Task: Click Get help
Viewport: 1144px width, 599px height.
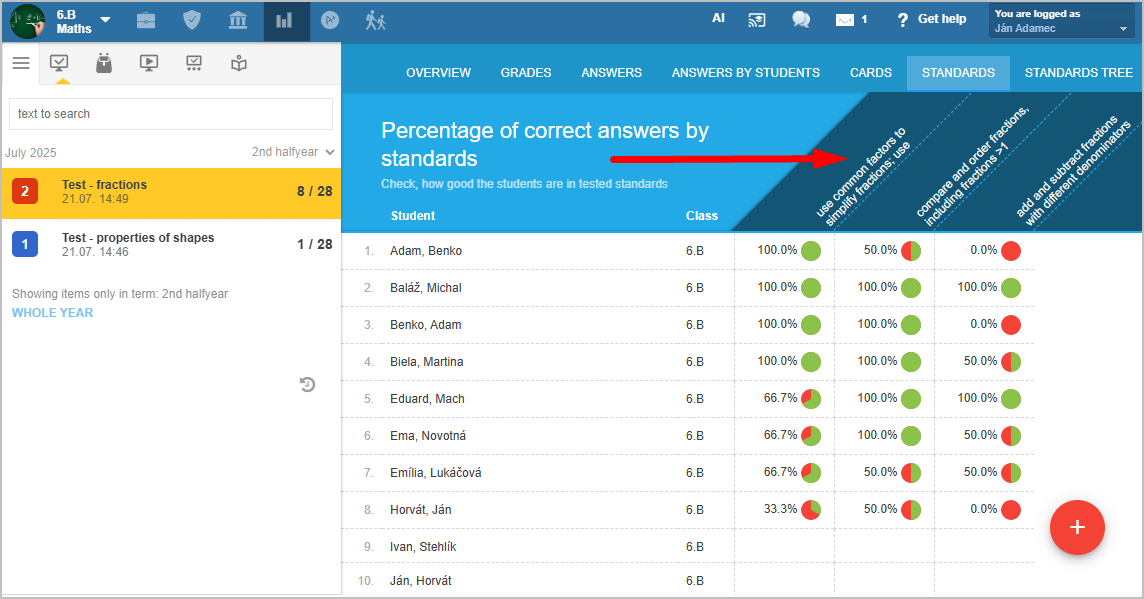Action: (932, 19)
